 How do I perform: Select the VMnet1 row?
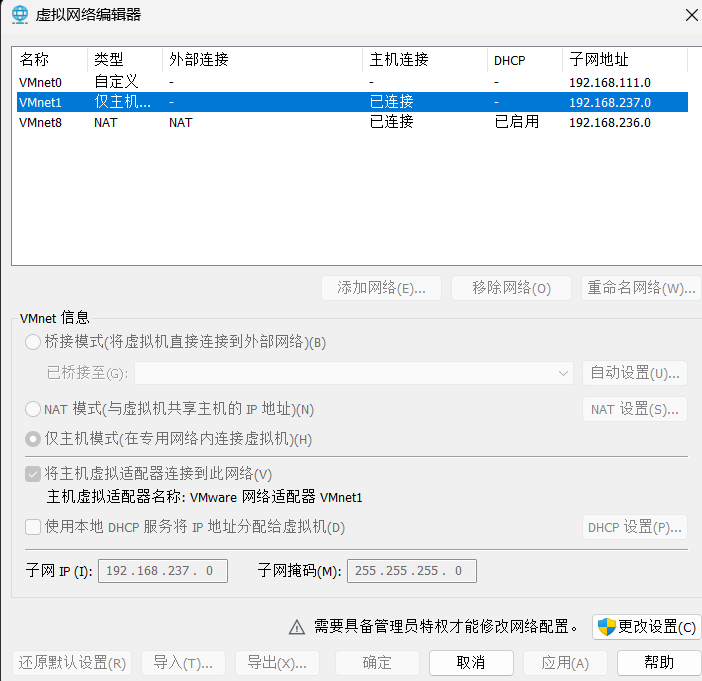[x=352, y=102]
